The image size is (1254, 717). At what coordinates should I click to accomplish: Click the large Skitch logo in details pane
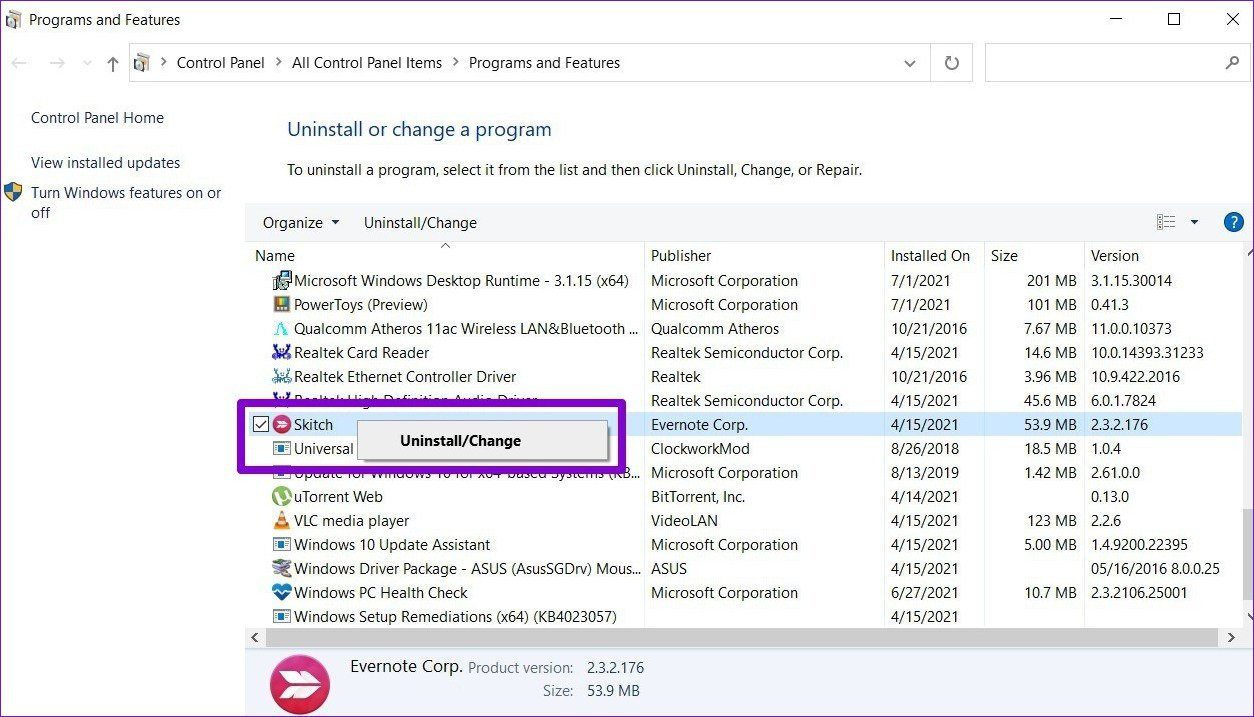coord(300,684)
